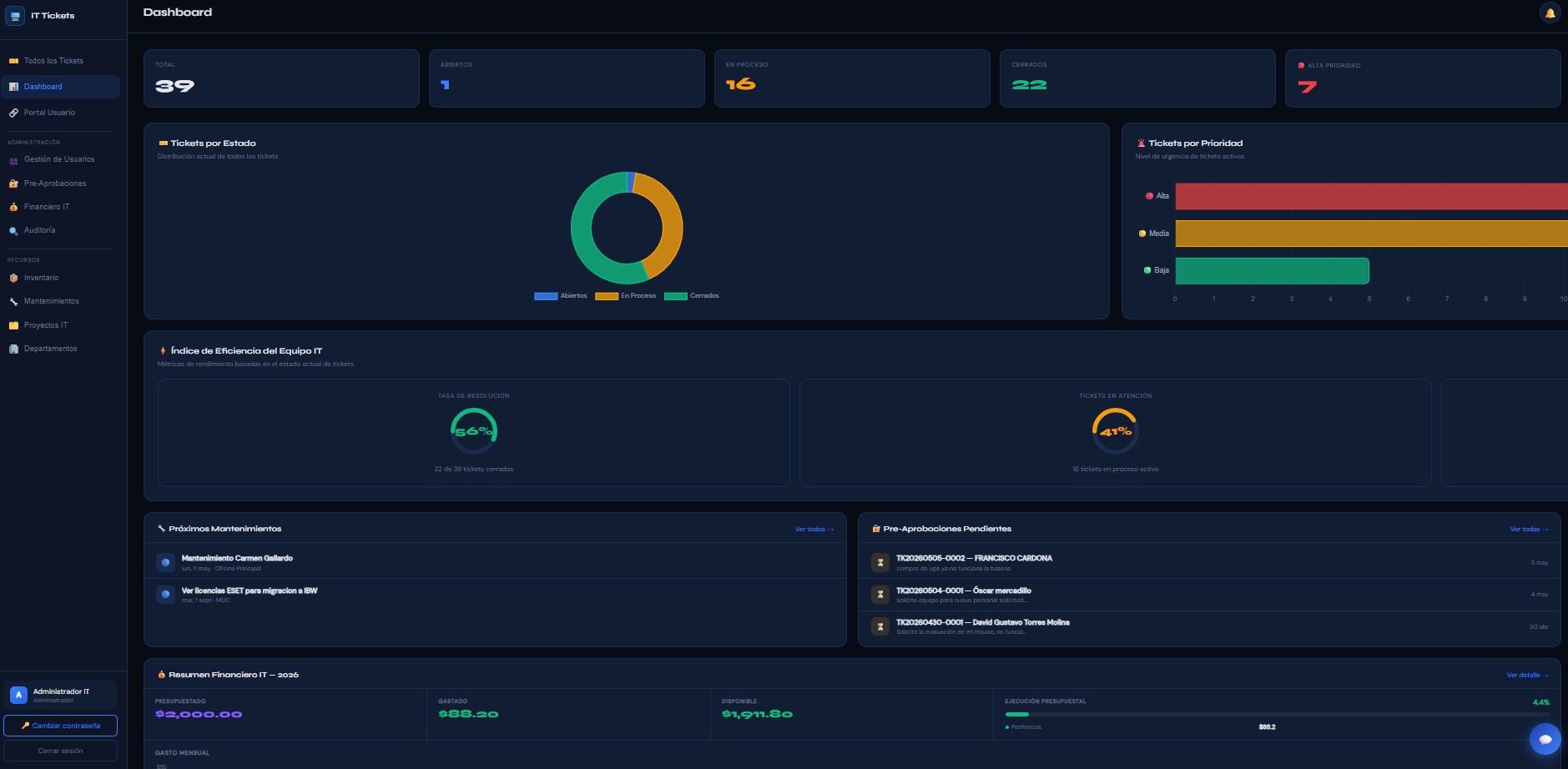Open TK20260505-0002 FRANCISCO CARDONA request
Screen dimensions: 1568x769
coord(1209,563)
